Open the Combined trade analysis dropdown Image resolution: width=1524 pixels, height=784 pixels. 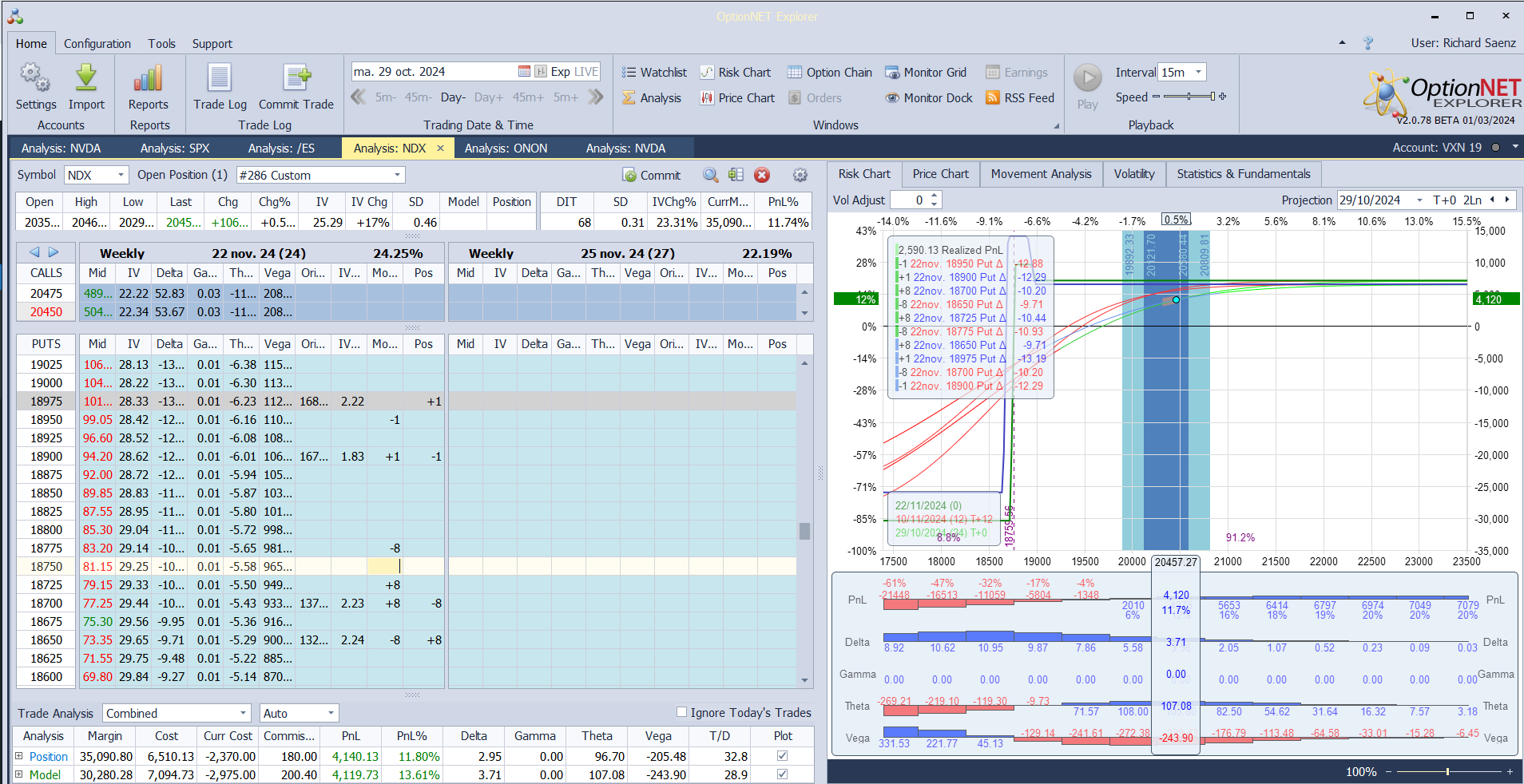point(244,713)
